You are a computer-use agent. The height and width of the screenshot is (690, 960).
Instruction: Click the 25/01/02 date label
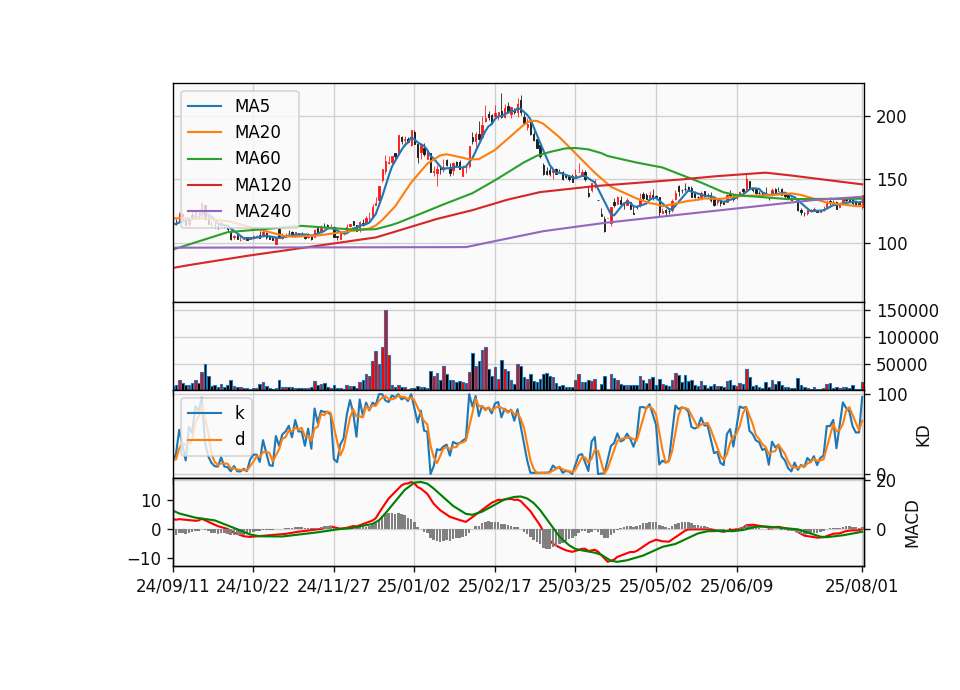[x=413, y=586]
